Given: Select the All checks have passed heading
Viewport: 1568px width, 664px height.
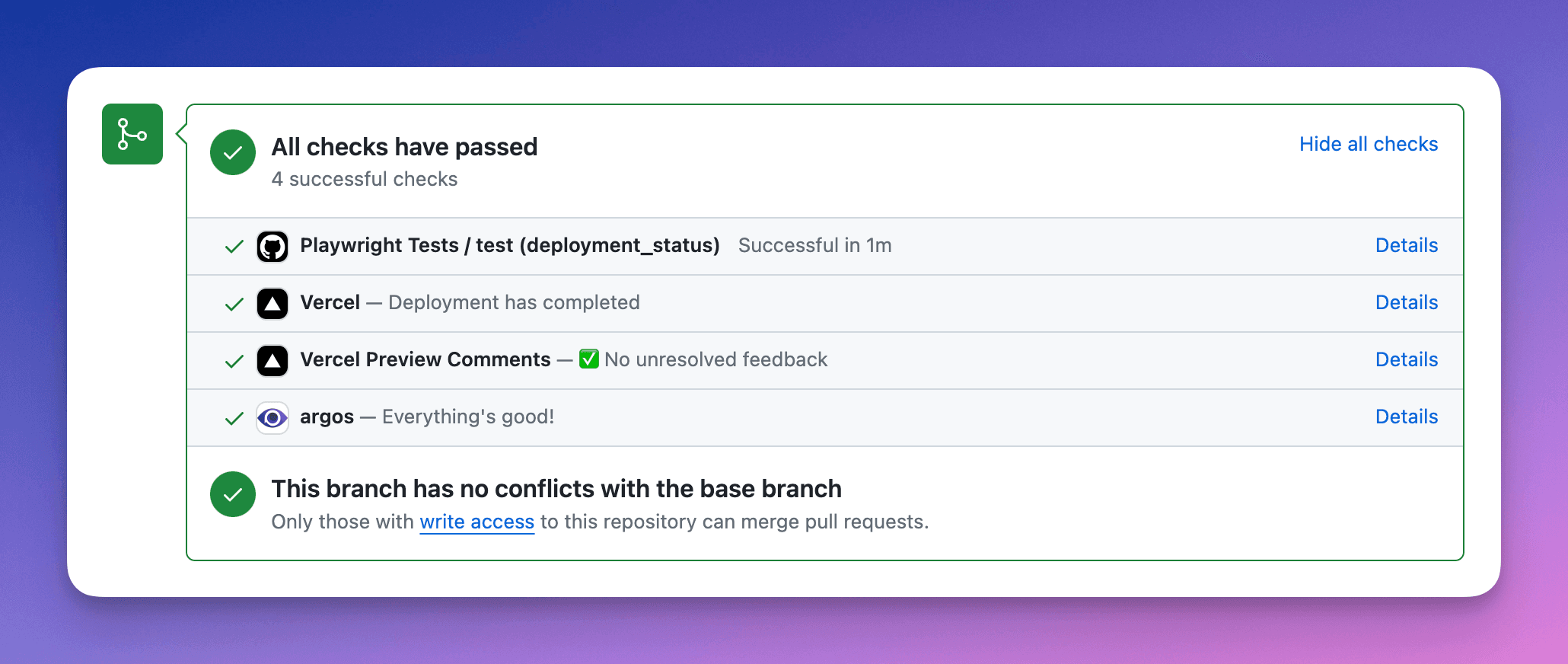Looking at the screenshot, I should [x=404, y=146].
